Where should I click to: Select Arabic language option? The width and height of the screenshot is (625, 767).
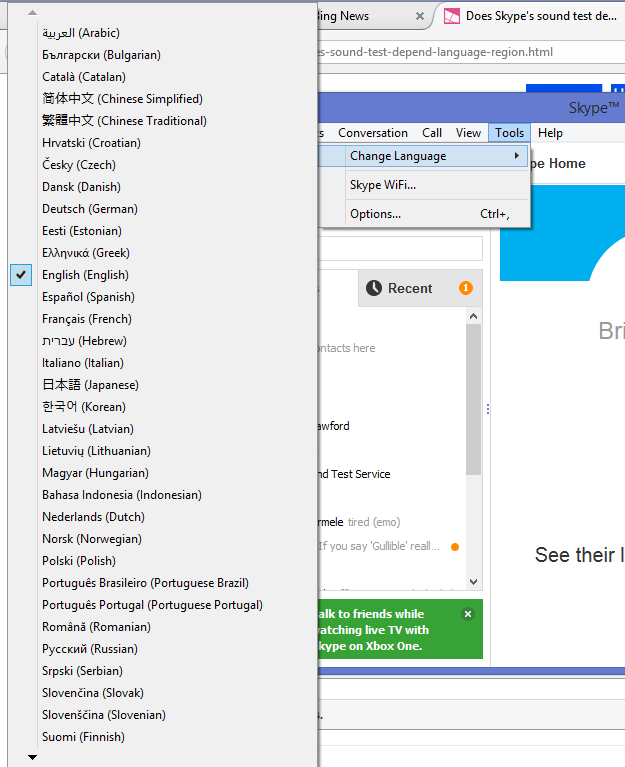click(81, 33)
